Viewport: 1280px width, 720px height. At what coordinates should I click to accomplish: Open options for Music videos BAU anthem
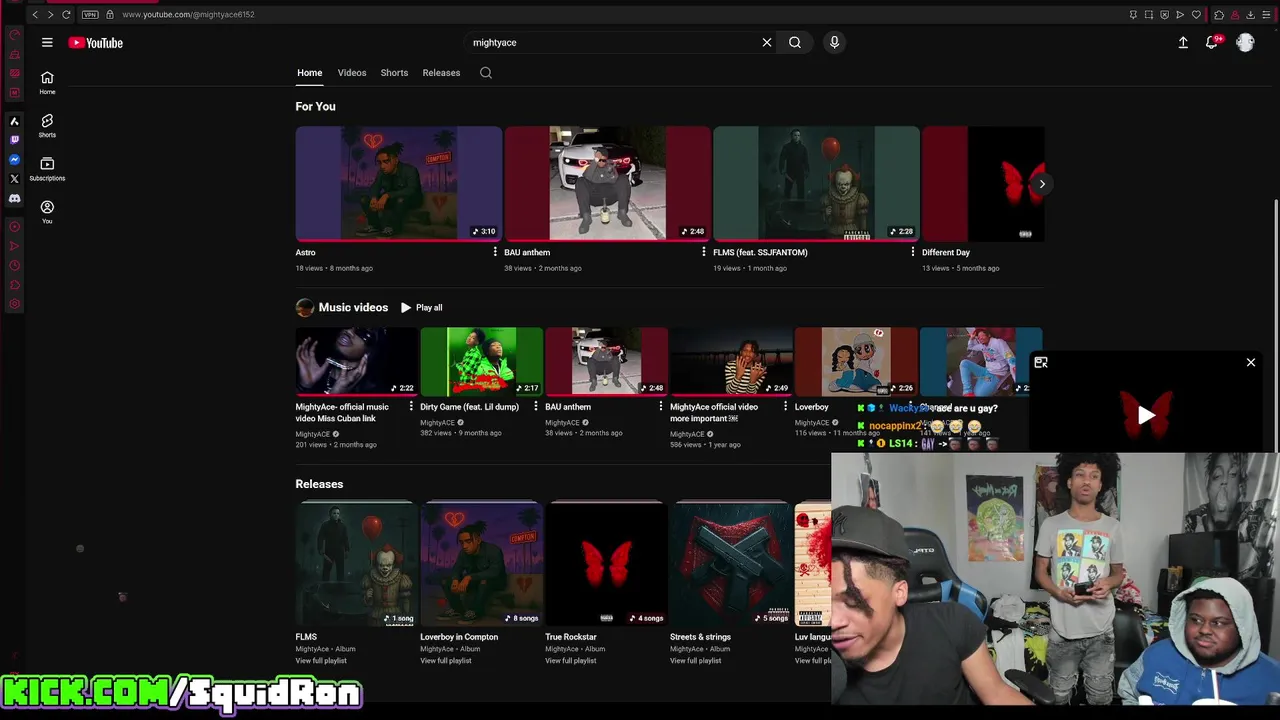[x=661, y=407]
